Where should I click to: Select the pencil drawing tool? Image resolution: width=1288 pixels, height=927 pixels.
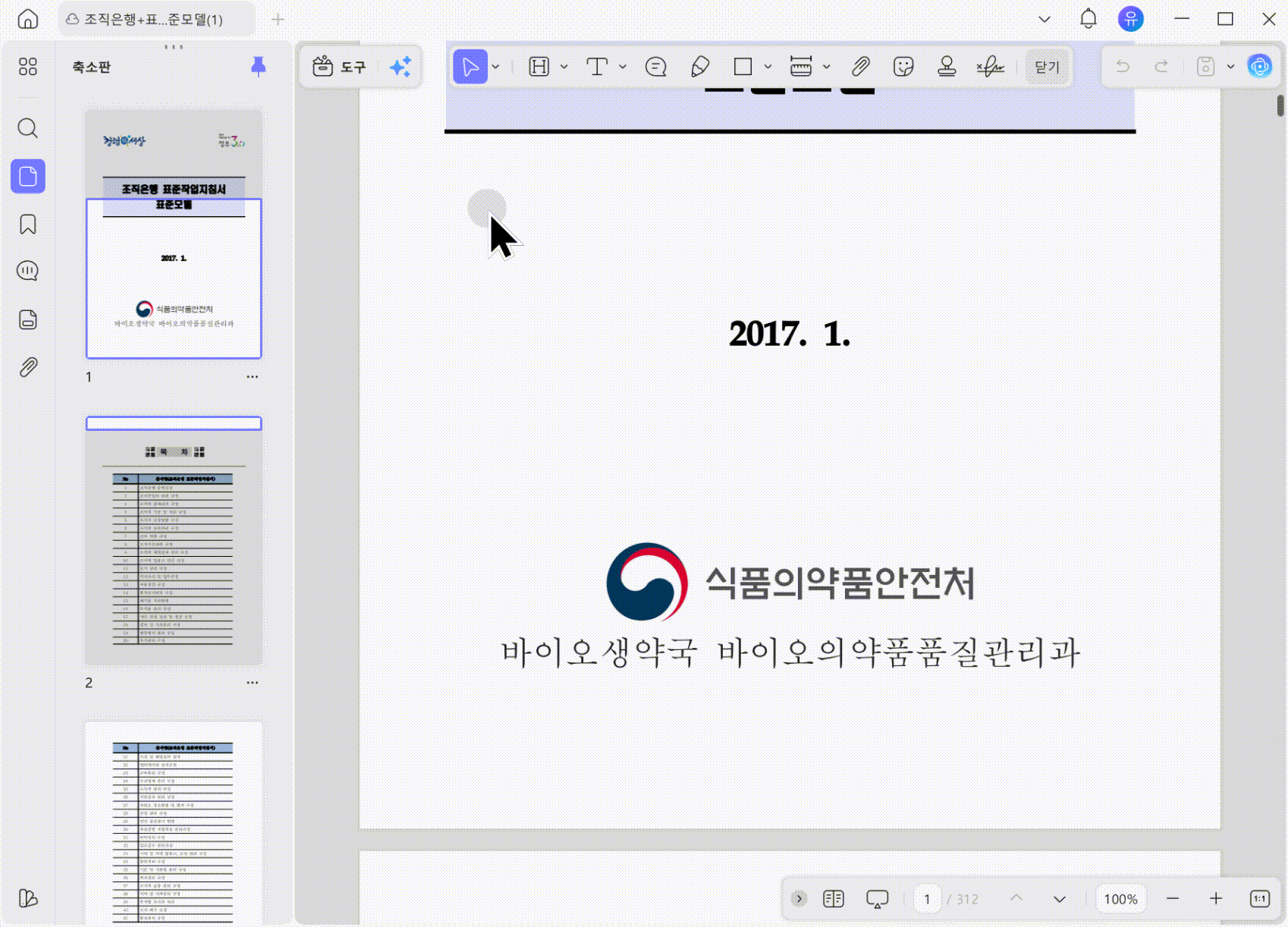pyautogui.click(x=700, y=67)
